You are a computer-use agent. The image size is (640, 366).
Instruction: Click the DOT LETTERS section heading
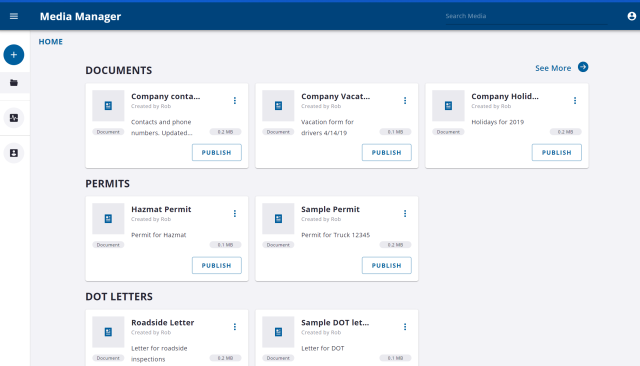pyautogui.click(x=119, y=297)
